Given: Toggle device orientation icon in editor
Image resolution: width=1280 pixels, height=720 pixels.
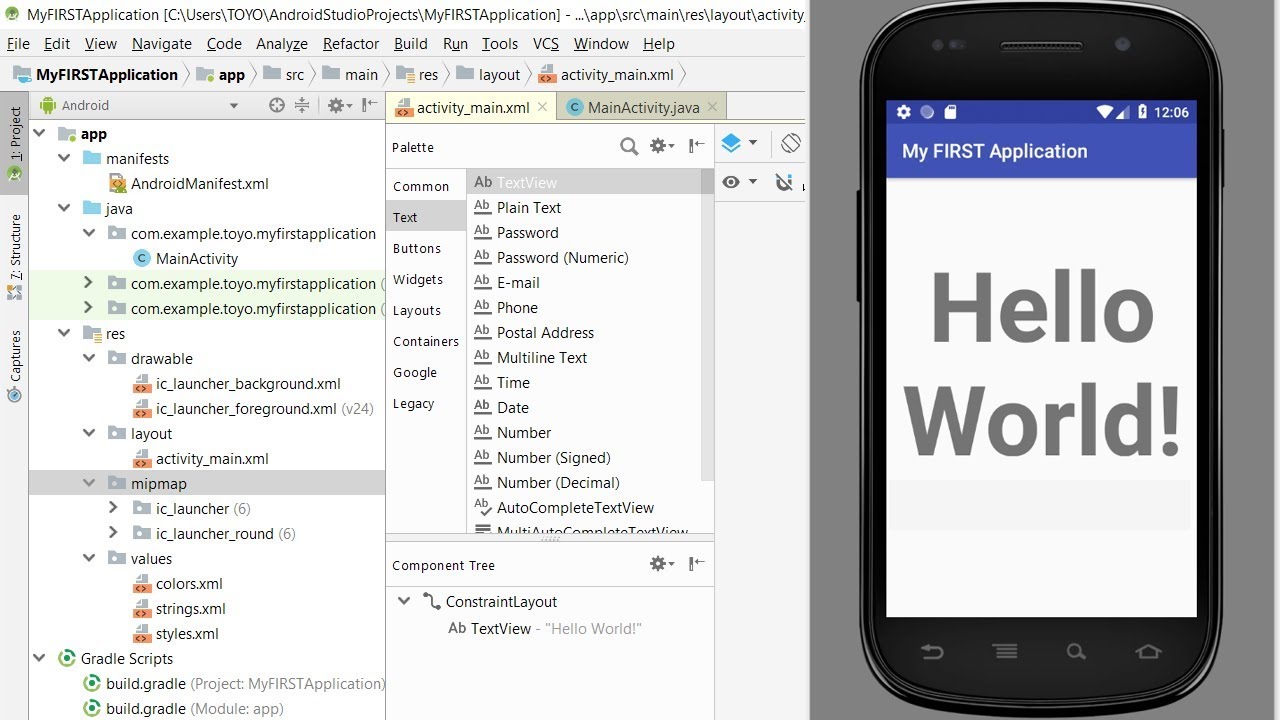Looking at the screenshot, I should tap(791, 143).
